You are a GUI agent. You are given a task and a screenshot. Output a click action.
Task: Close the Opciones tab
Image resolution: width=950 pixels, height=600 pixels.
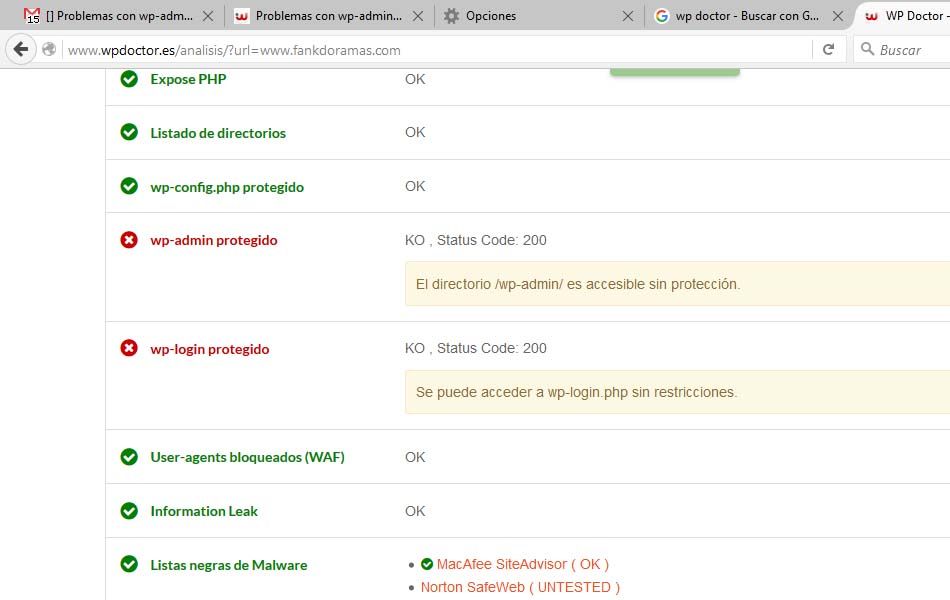(628, 16)
